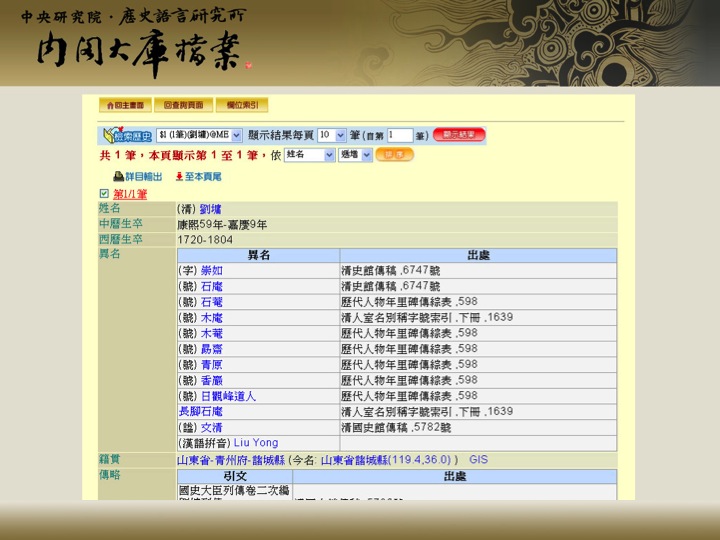Image resolution: width=720 pixels, height=540 pixels.
Task: Open the 第1/1筆 record link
Action: [130, 194]
